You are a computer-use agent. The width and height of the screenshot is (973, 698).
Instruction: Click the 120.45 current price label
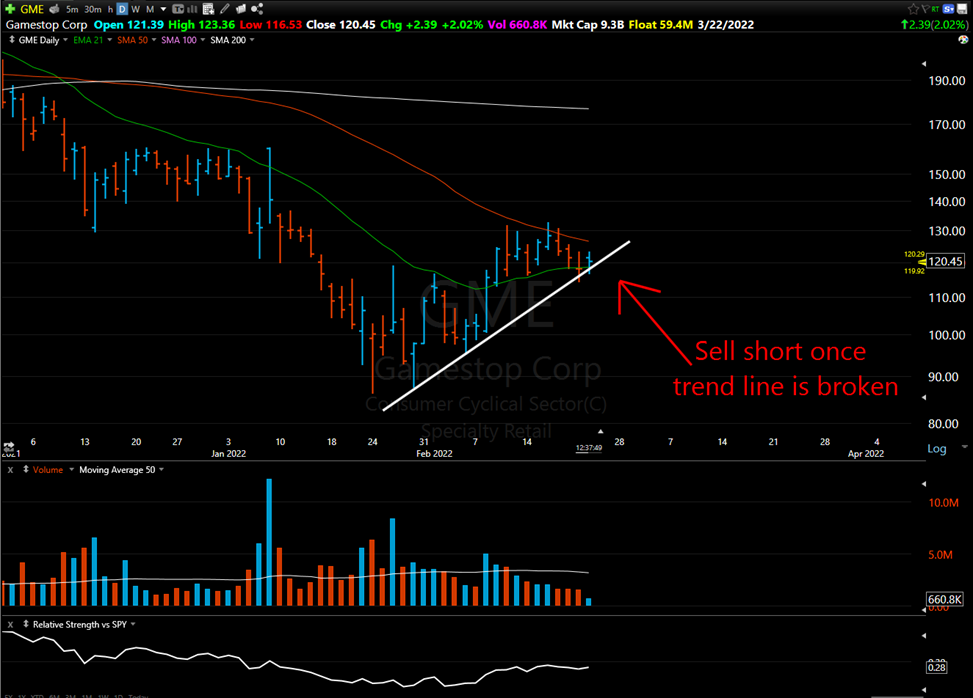[x=946, y=261]
